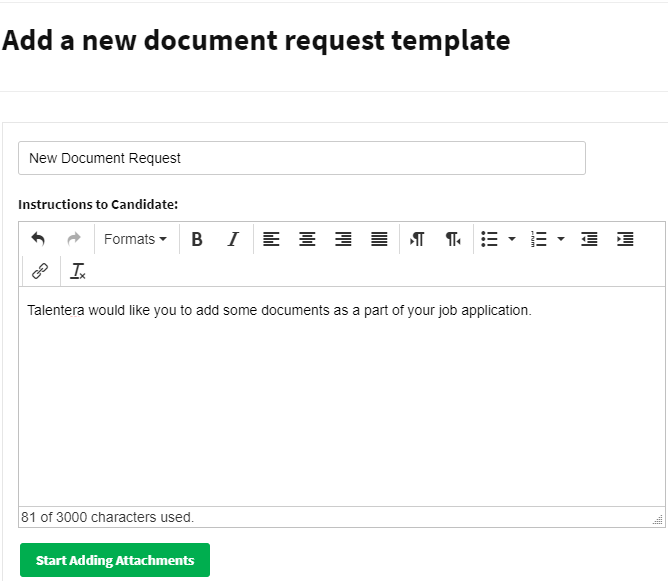Insert a numbered list
The width and height of the screenshot is (668, 581).
[539, 239]
